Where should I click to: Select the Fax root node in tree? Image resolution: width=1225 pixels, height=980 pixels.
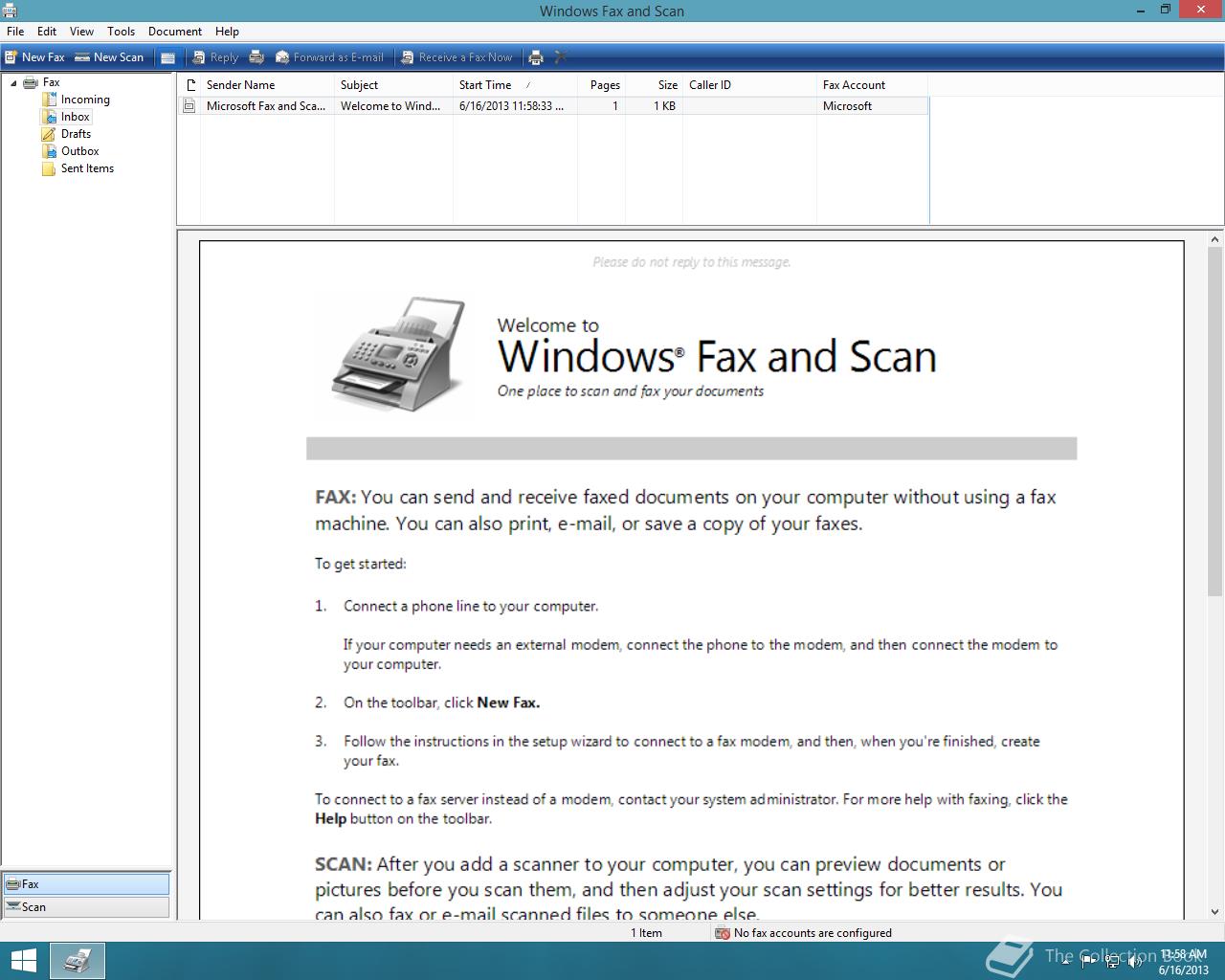pos(51,82)
